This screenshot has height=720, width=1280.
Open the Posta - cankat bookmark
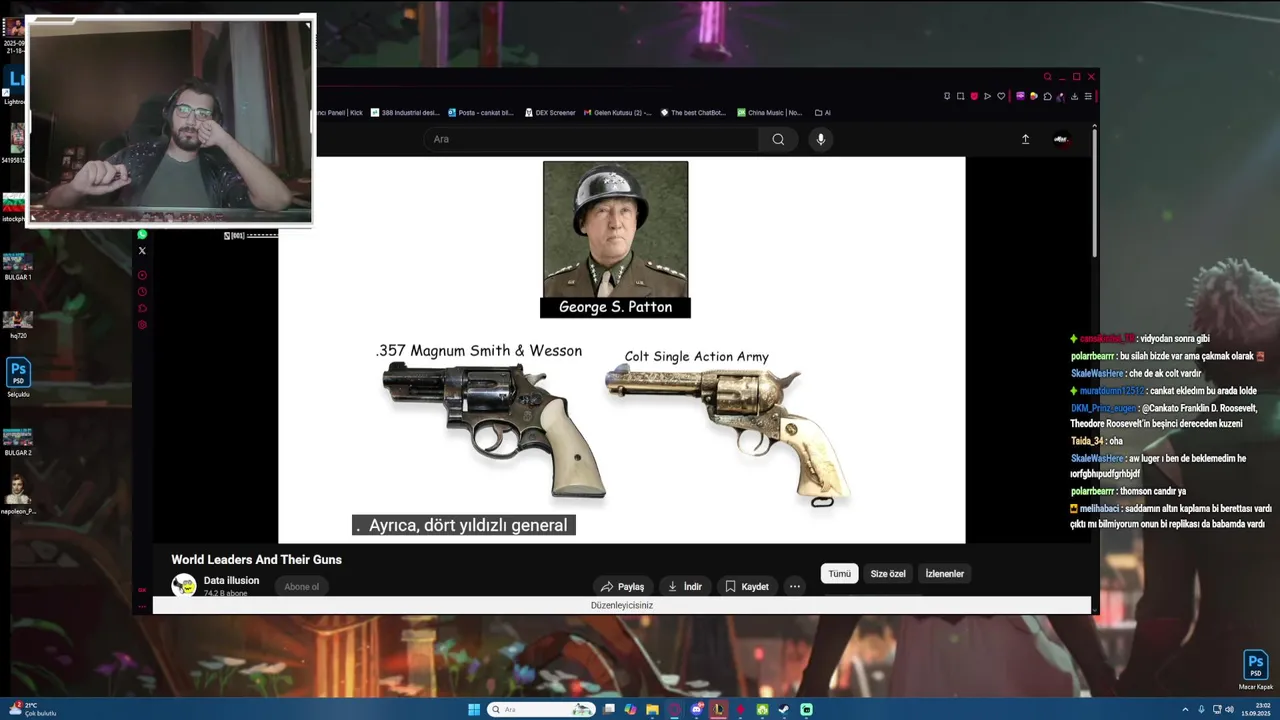(x=481, y=113)
